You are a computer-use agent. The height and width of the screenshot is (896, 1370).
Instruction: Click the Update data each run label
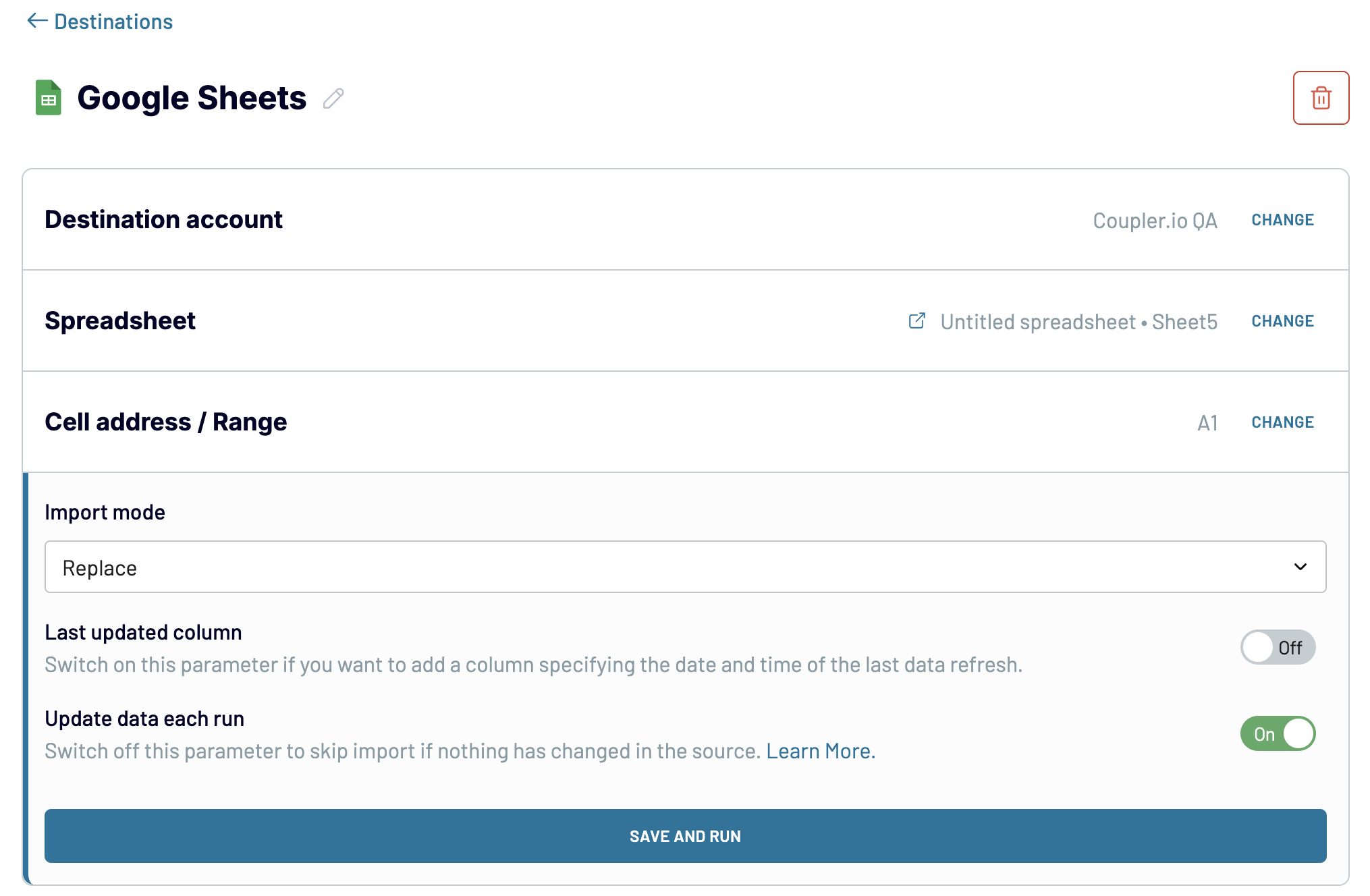point(144,719)
